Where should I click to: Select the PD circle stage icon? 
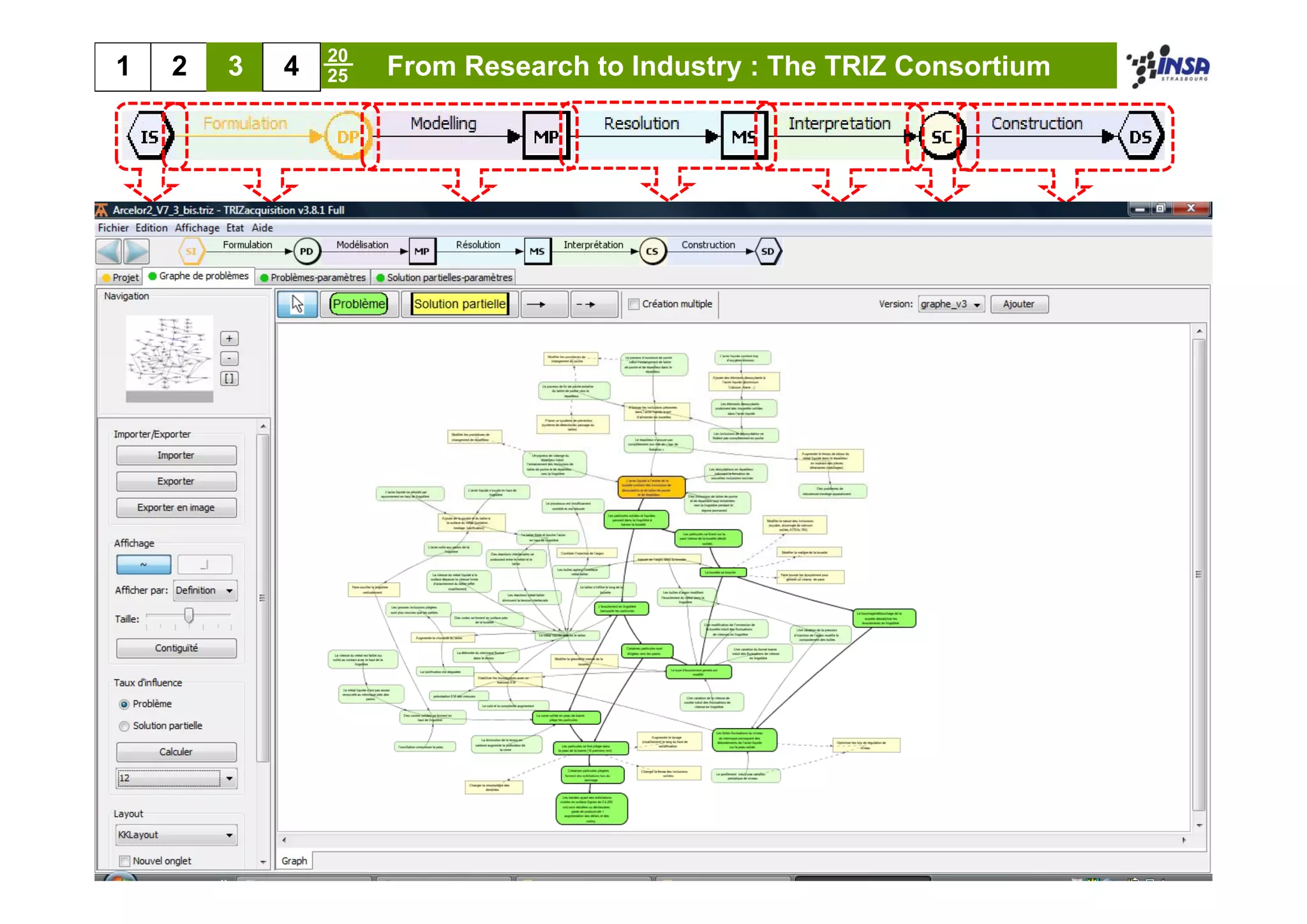point(306,251)
